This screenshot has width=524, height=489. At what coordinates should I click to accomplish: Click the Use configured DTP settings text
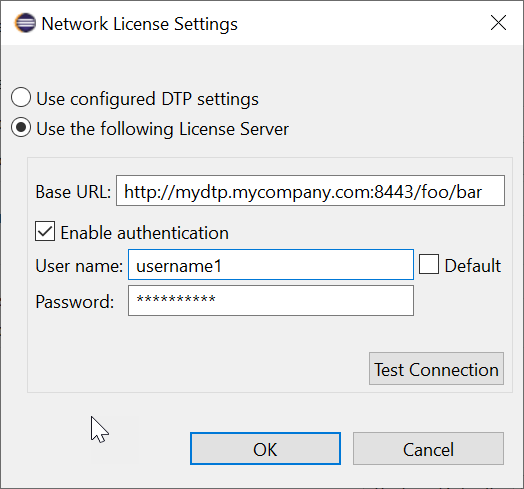tap(147, 99)
